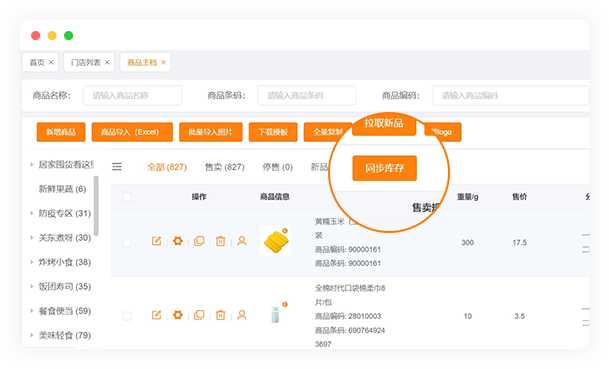Click weight value 10

(x=468, y=316)
